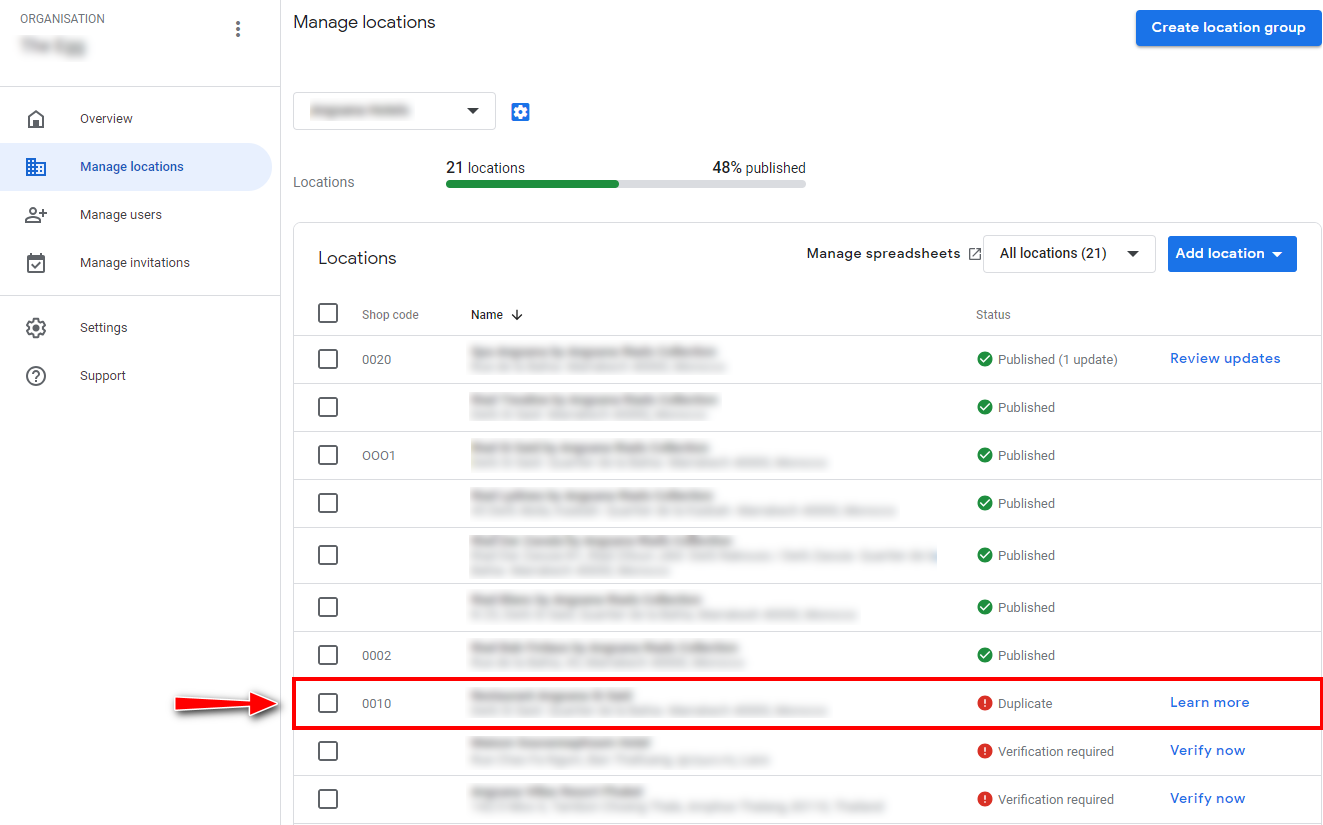
Task: Open the organisation three-dot menu
Action: click(238, 29)
